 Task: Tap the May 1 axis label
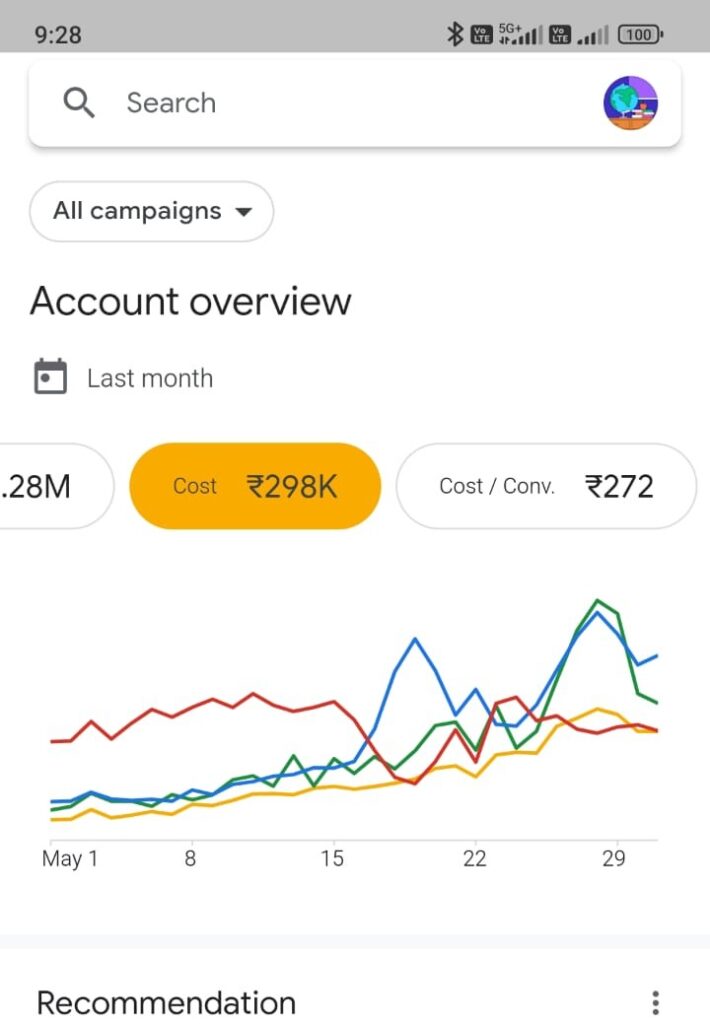click(x=70, y=859)
